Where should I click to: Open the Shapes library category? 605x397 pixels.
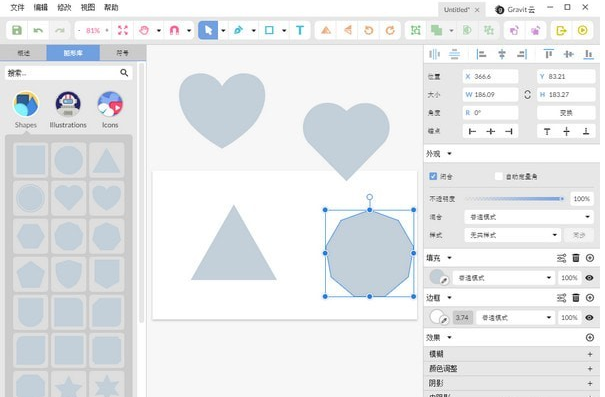(25, 110)
